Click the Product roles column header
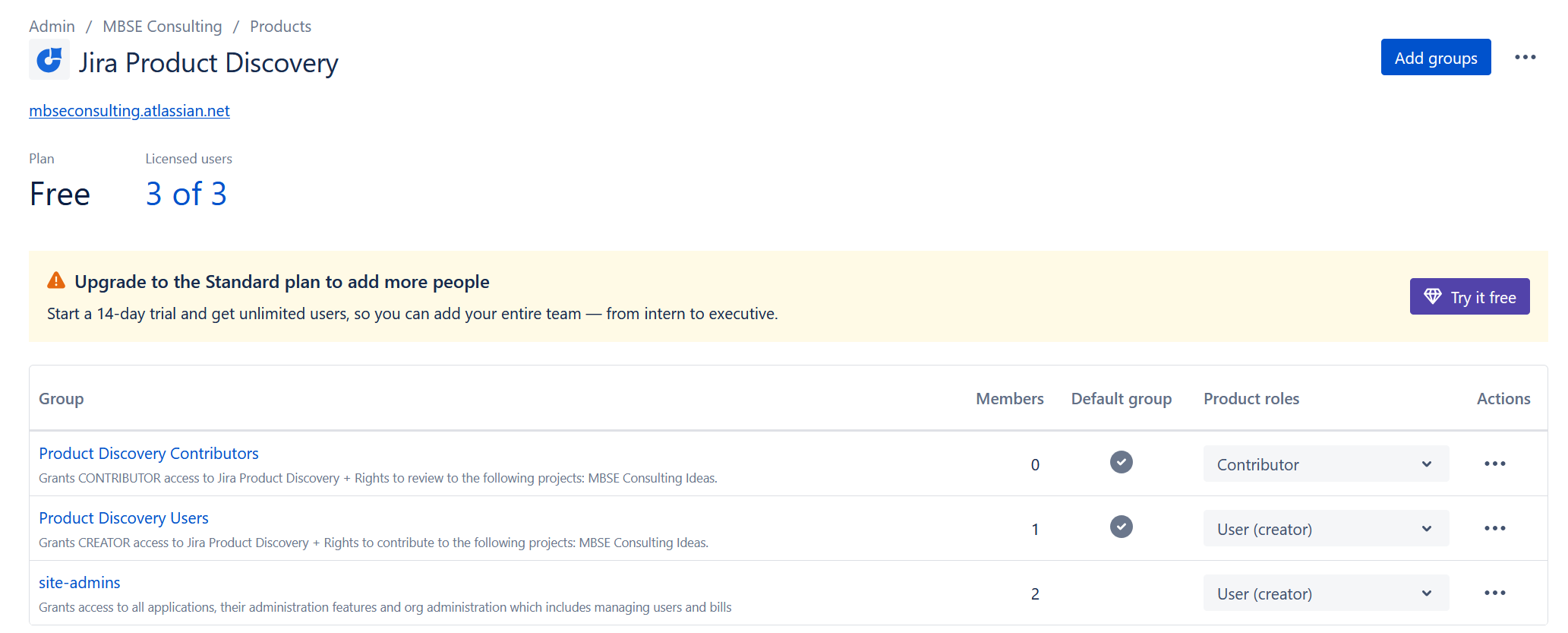Screen dimensions: 1568x633 [1251, 399]
